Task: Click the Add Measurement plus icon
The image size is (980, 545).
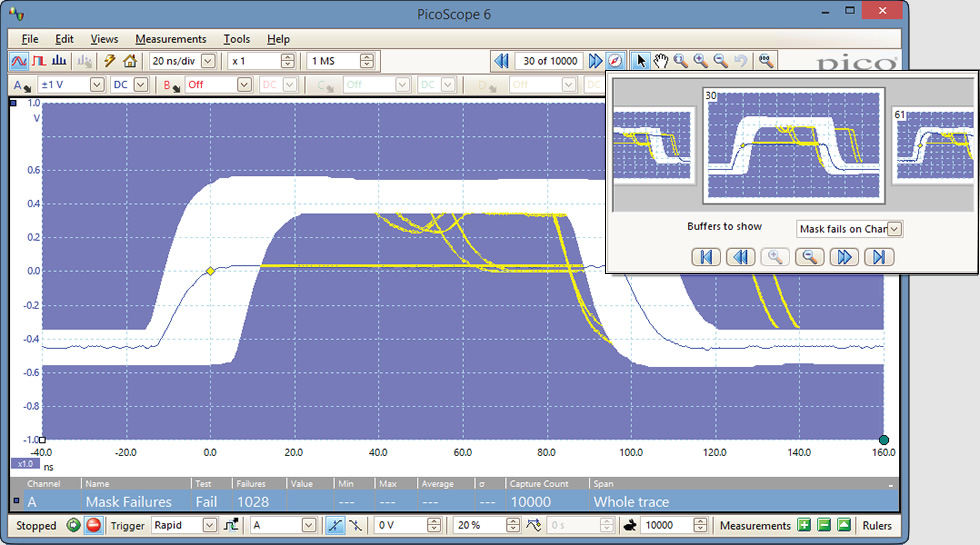Action: tap(804, 525)
